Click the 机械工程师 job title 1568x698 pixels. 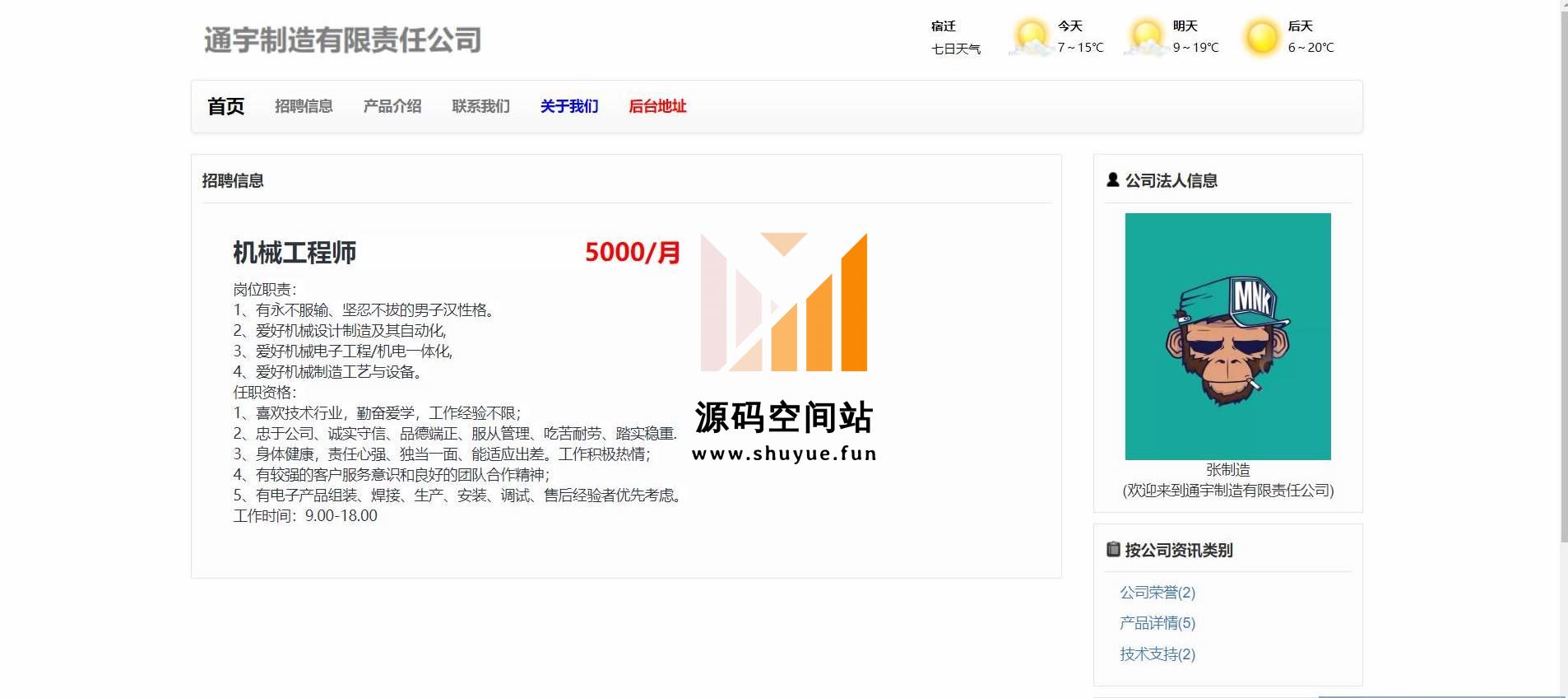(295, 253)
